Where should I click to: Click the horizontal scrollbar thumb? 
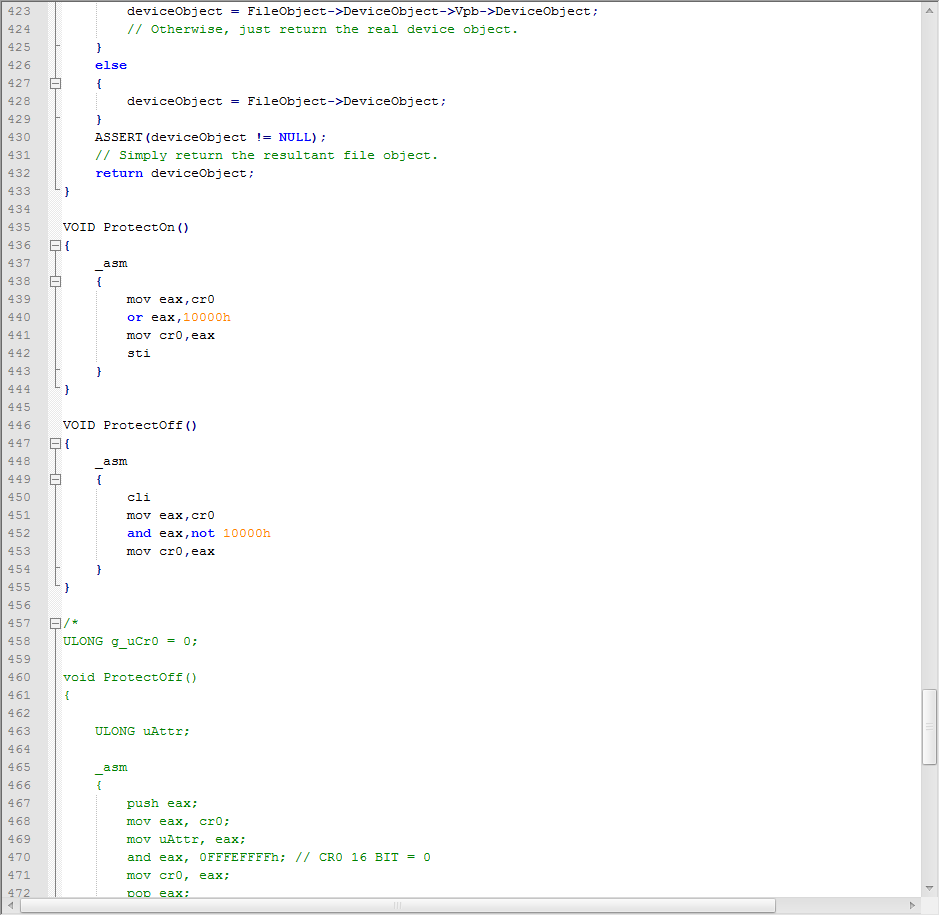397,905
